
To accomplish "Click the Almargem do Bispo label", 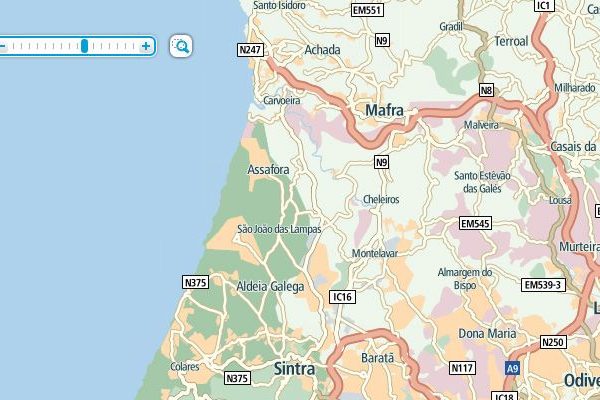I will click(x=465, y=279).
